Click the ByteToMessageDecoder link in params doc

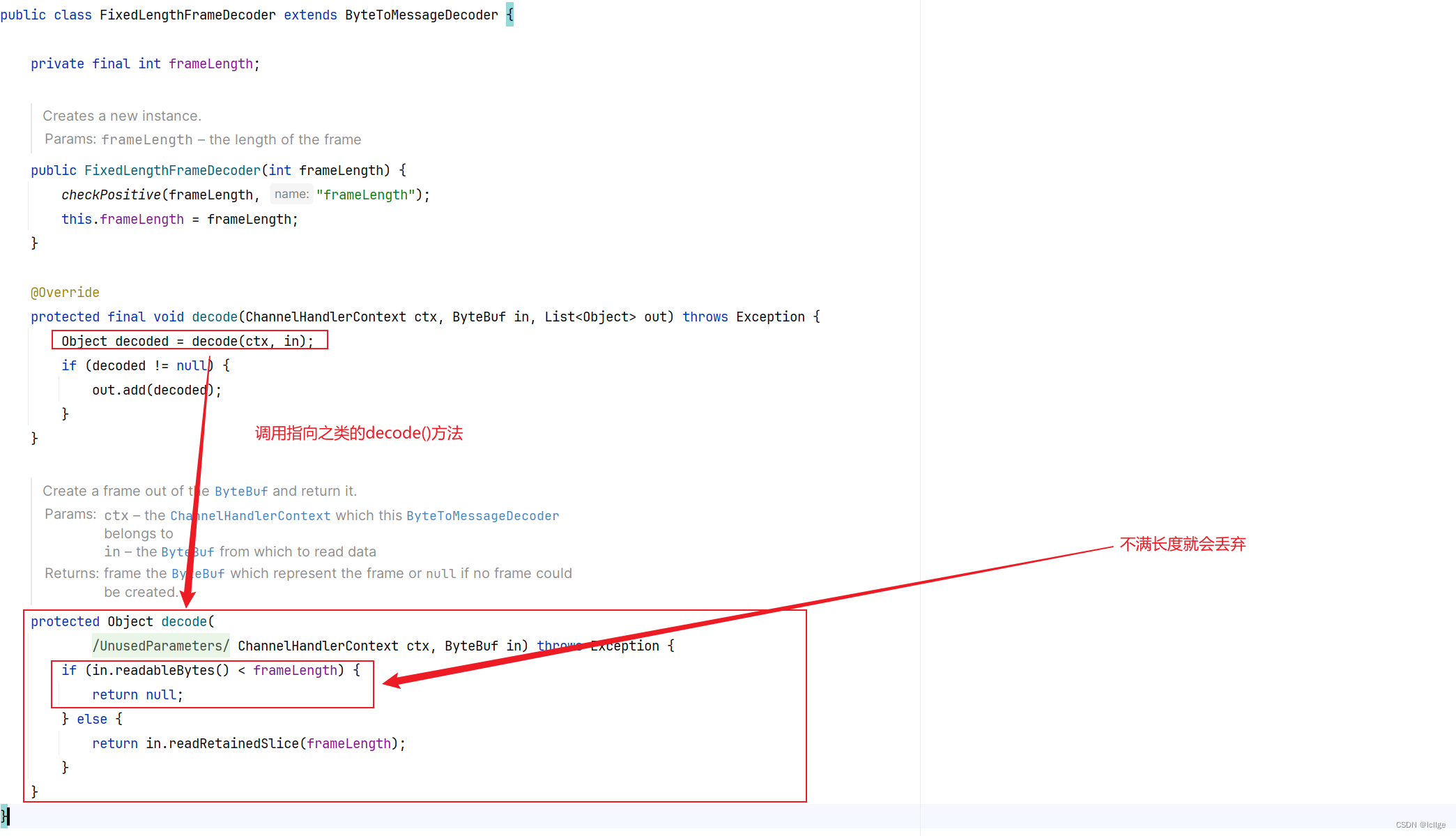pyautogui.click(x=482, y=516)
